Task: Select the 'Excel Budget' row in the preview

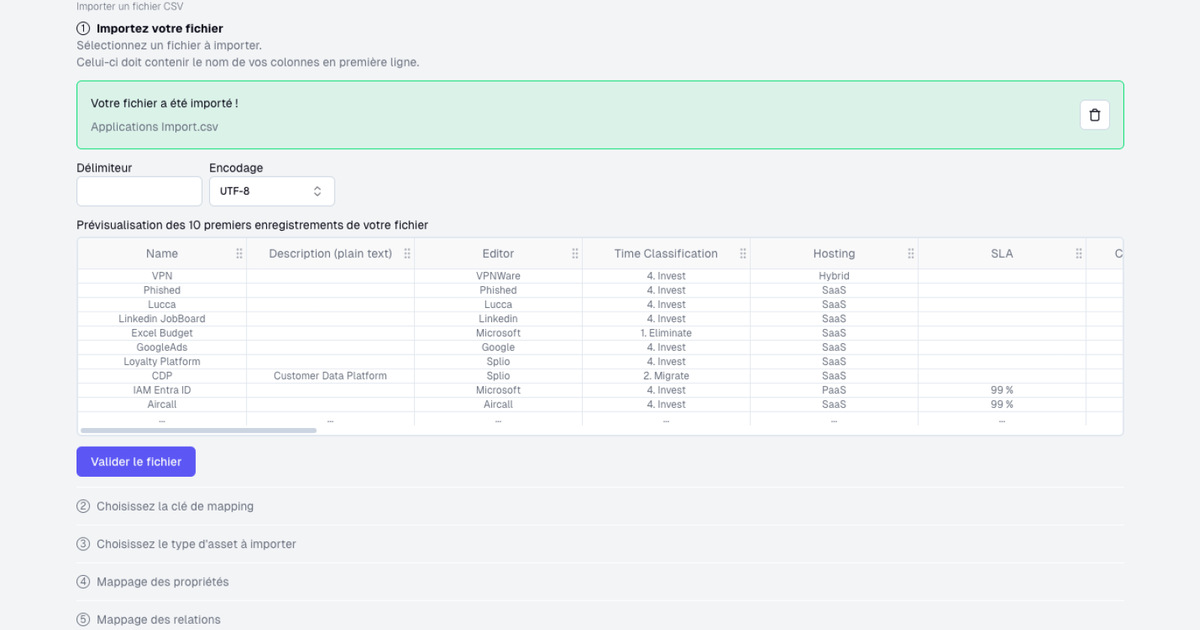Action: pyautogui.click(x=162, y=333)
